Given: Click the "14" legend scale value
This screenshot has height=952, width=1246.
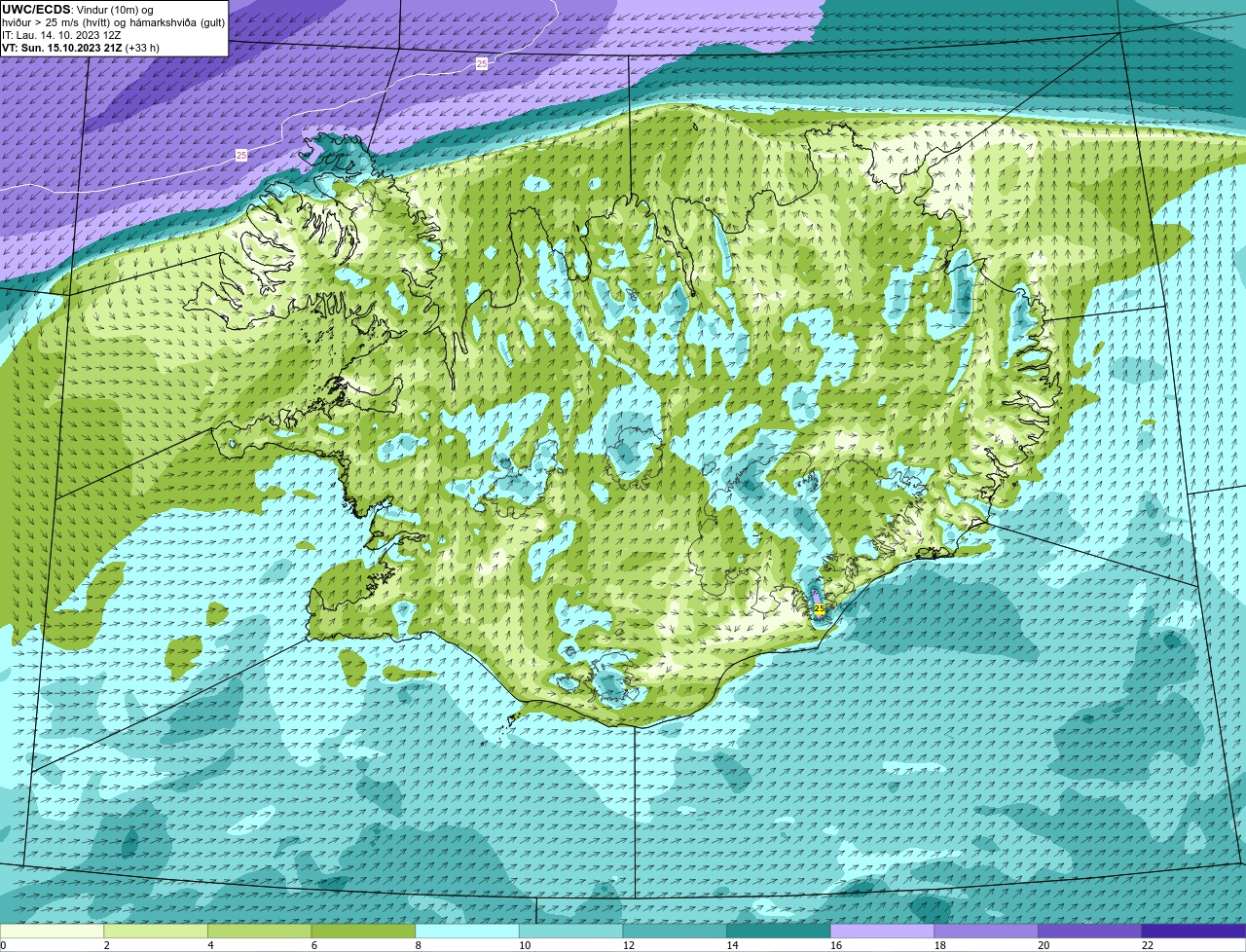Looking at the screenshot, I should (x=732, y=945).
